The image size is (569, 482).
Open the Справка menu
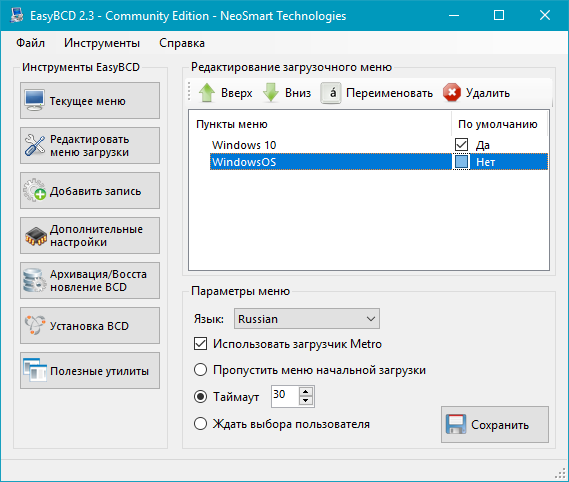[182, 43]
